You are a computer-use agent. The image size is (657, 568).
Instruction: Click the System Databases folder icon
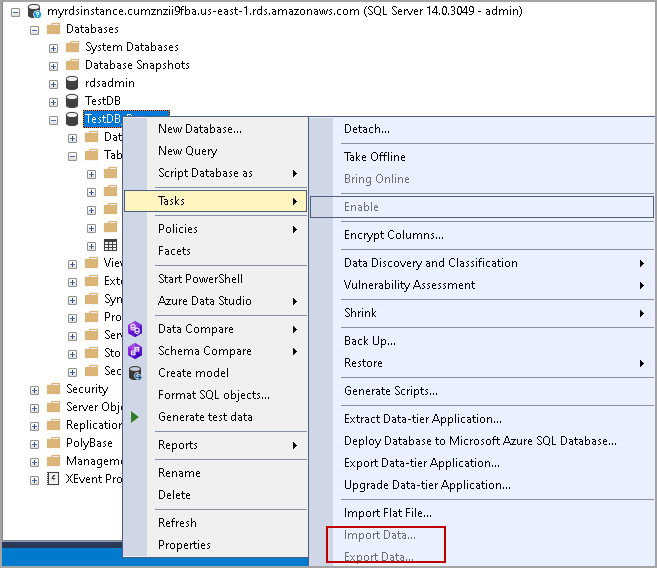72,46
